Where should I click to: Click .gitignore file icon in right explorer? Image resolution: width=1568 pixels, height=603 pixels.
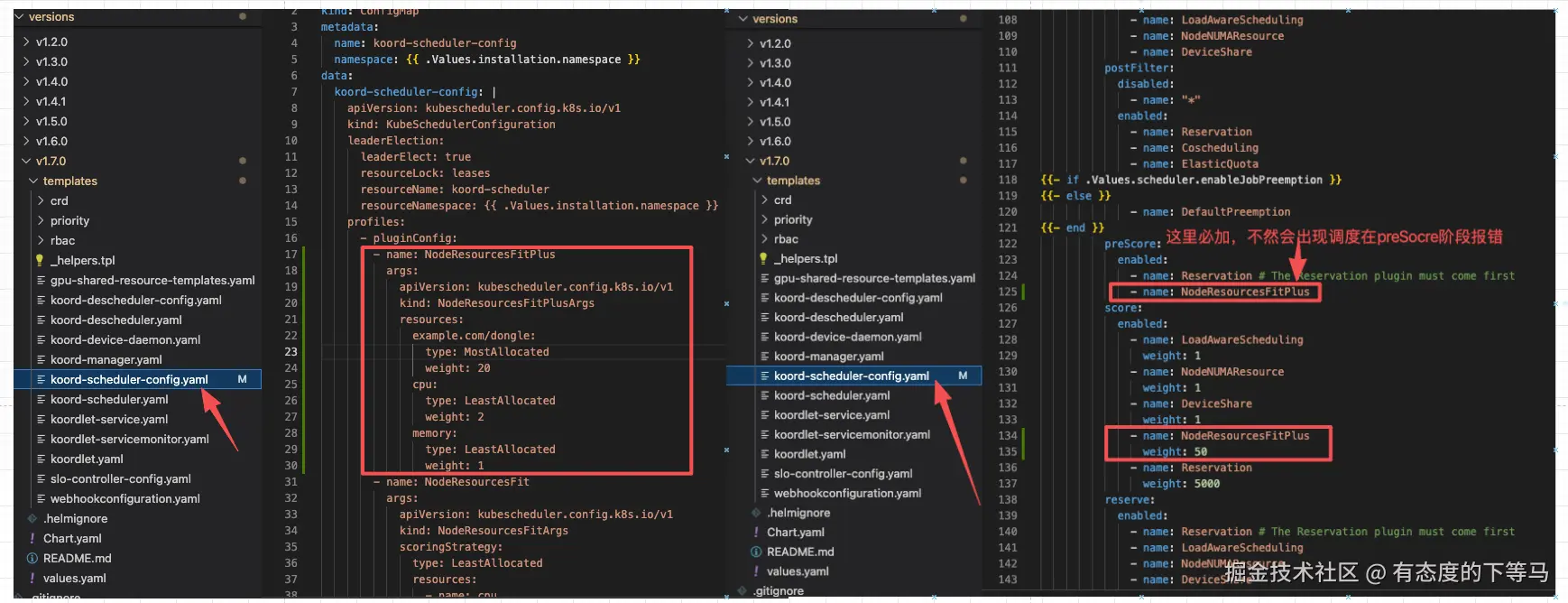[x=742, y=590]
